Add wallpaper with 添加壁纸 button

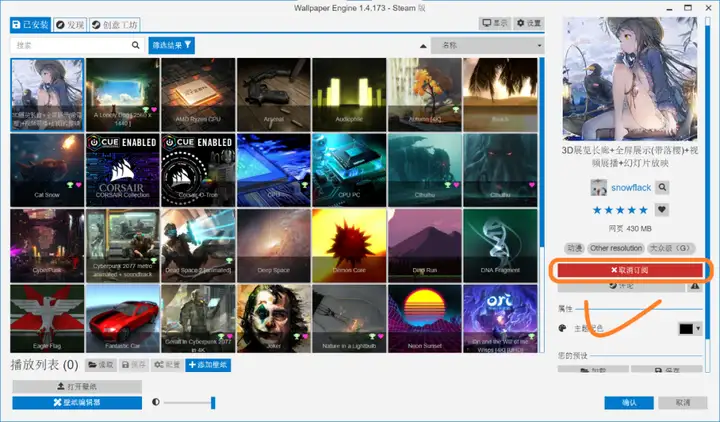pyautogui.click(x=208, y=365)
